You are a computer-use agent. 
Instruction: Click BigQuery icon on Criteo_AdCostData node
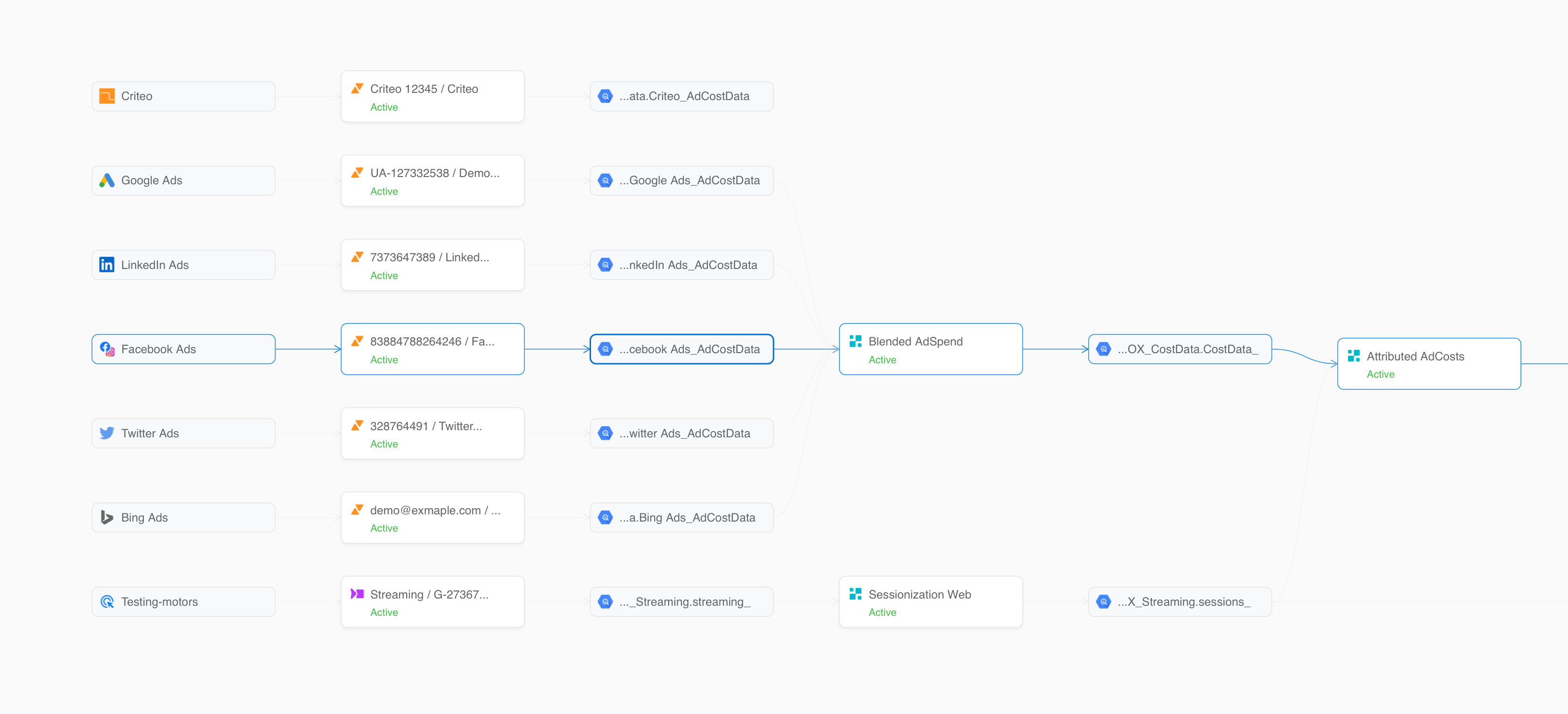(605, 96)
